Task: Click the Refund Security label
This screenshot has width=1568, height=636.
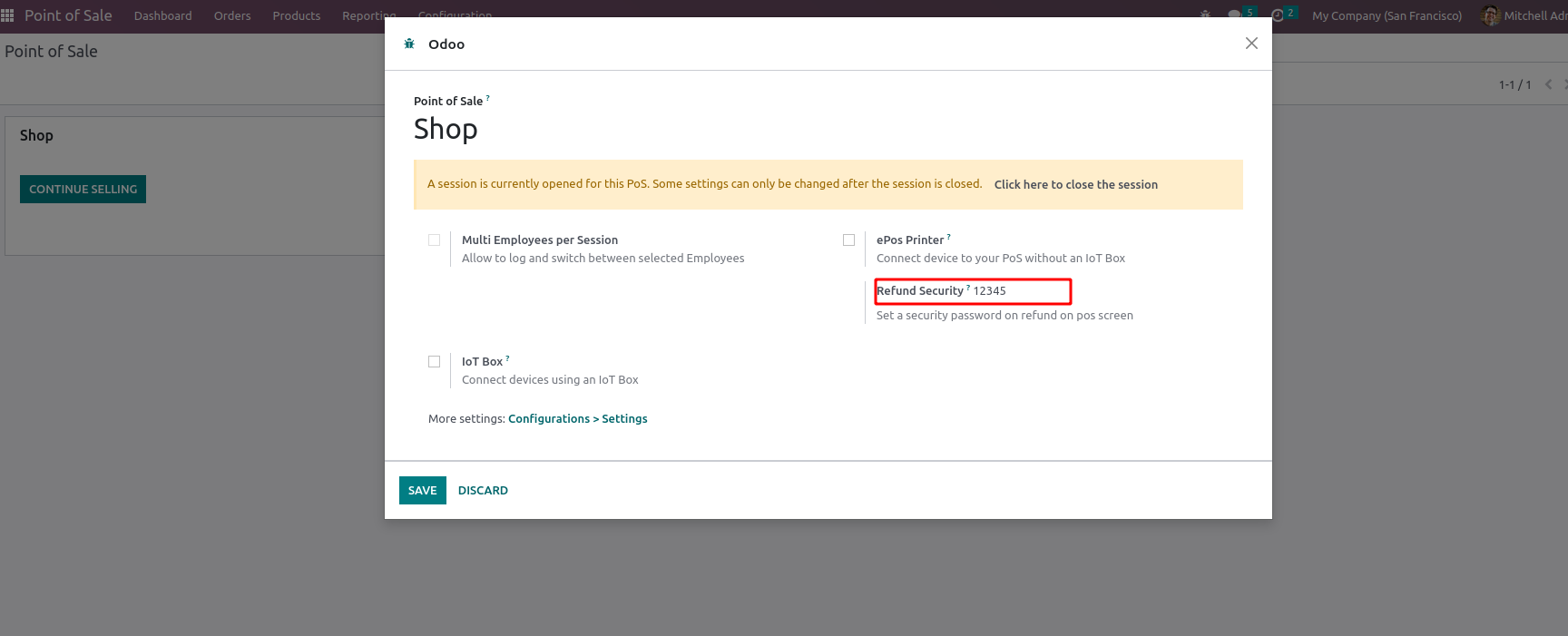Action: pos(920,291)
